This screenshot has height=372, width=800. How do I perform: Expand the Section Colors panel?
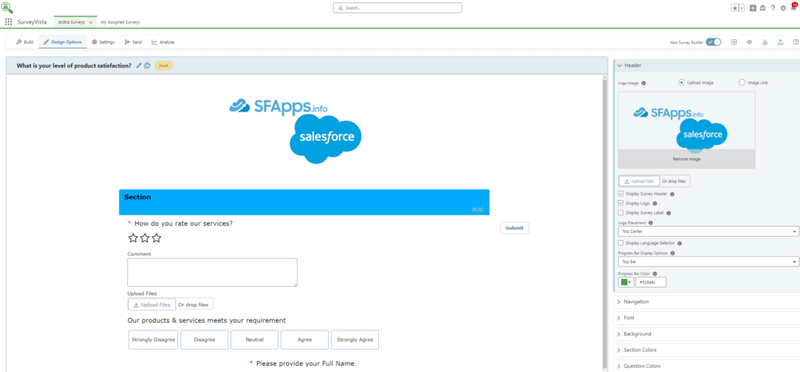tap(706, 350)
